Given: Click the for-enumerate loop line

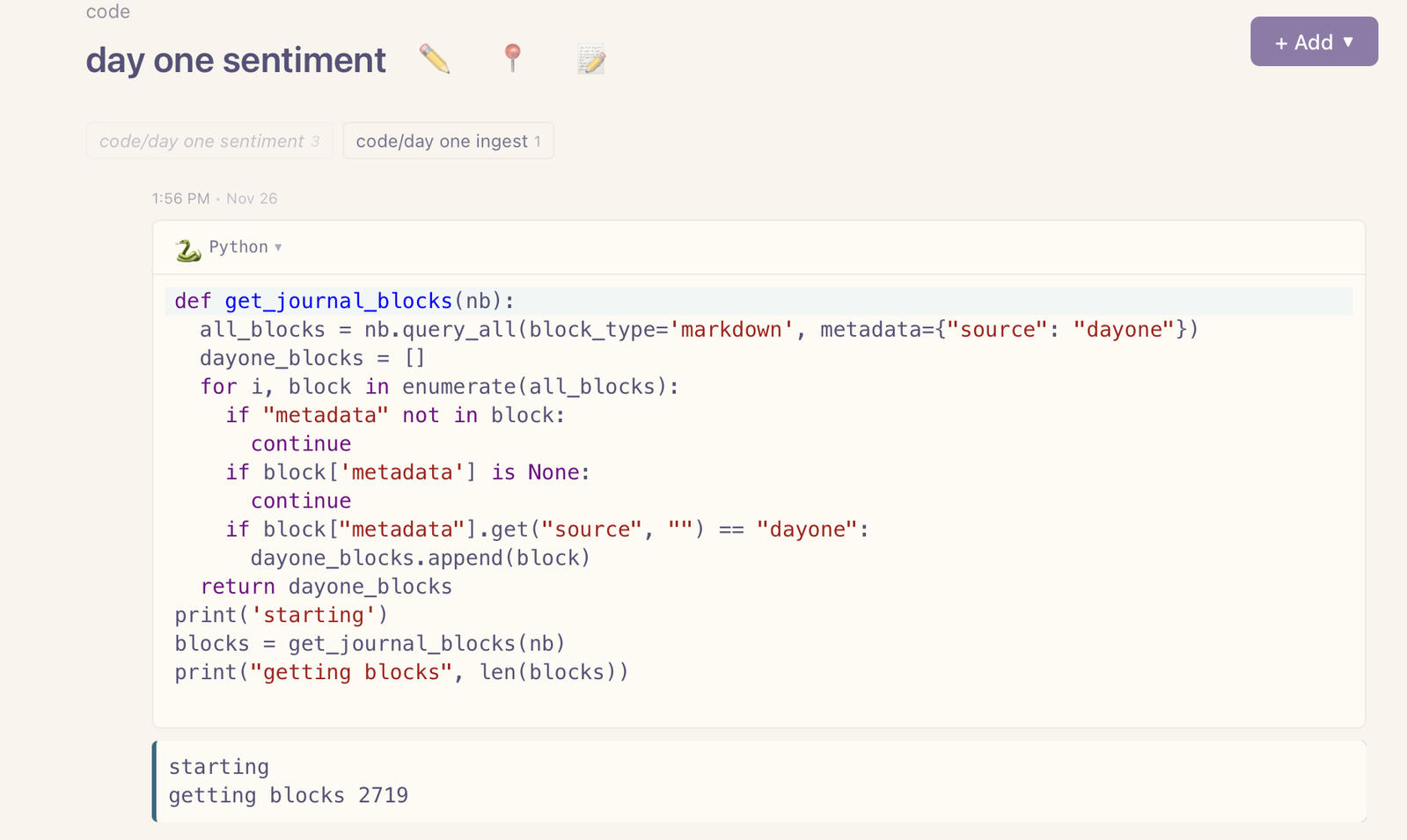Looking at the screenshot, I should click(x=439, y=387).
